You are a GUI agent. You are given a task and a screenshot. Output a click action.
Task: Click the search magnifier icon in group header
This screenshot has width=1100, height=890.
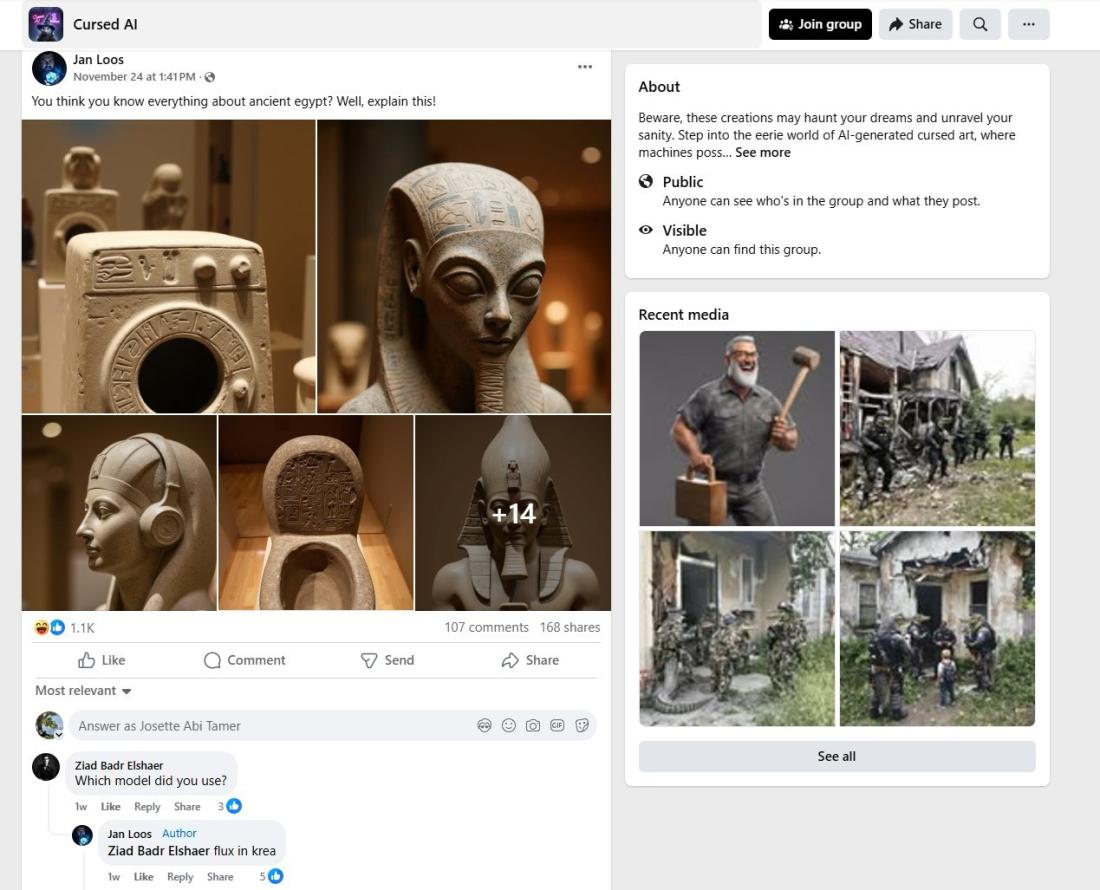click(x=980, y=25)
